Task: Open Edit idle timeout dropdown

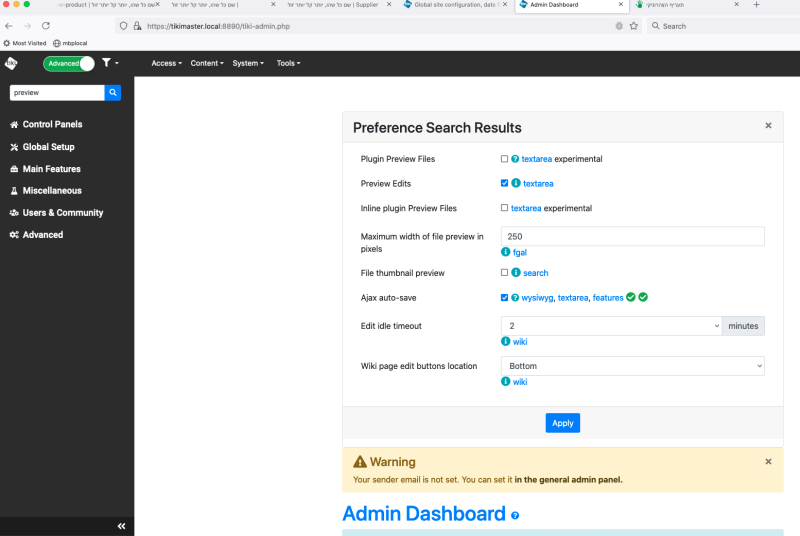Action: (611, 326)
